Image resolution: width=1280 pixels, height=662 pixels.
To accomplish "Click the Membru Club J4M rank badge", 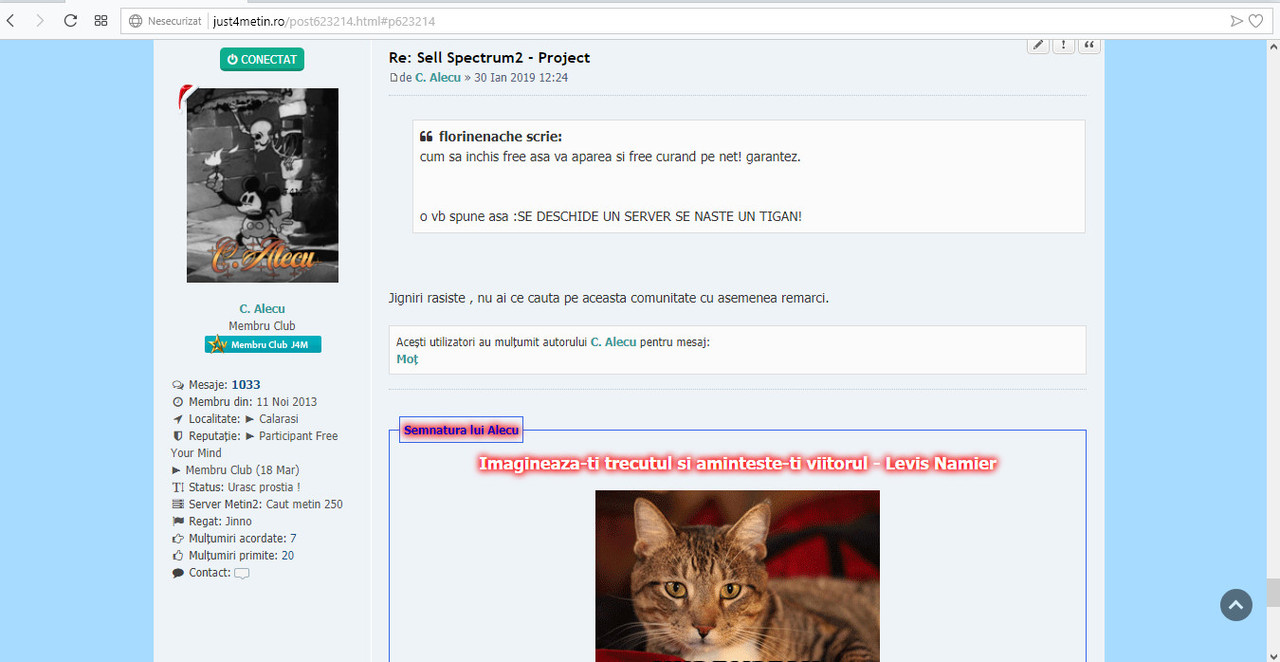I will [263, 344].
